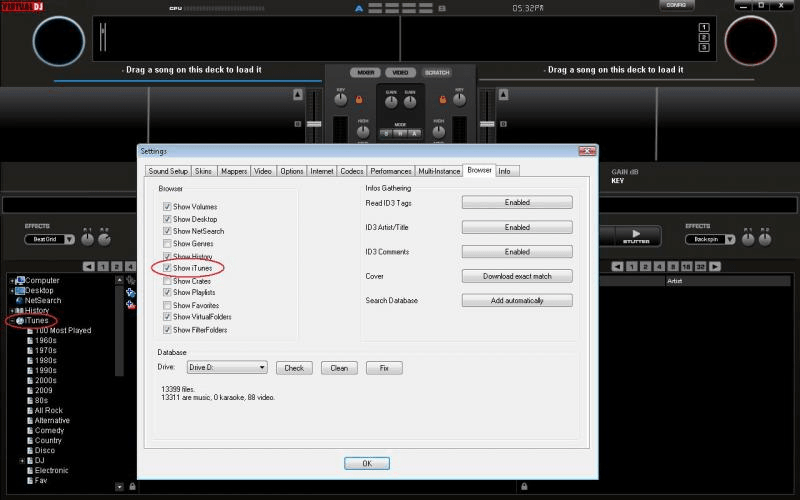Click the Computer icon in the browser tree
Screen dimensions: 800x500
coord(21,280)
